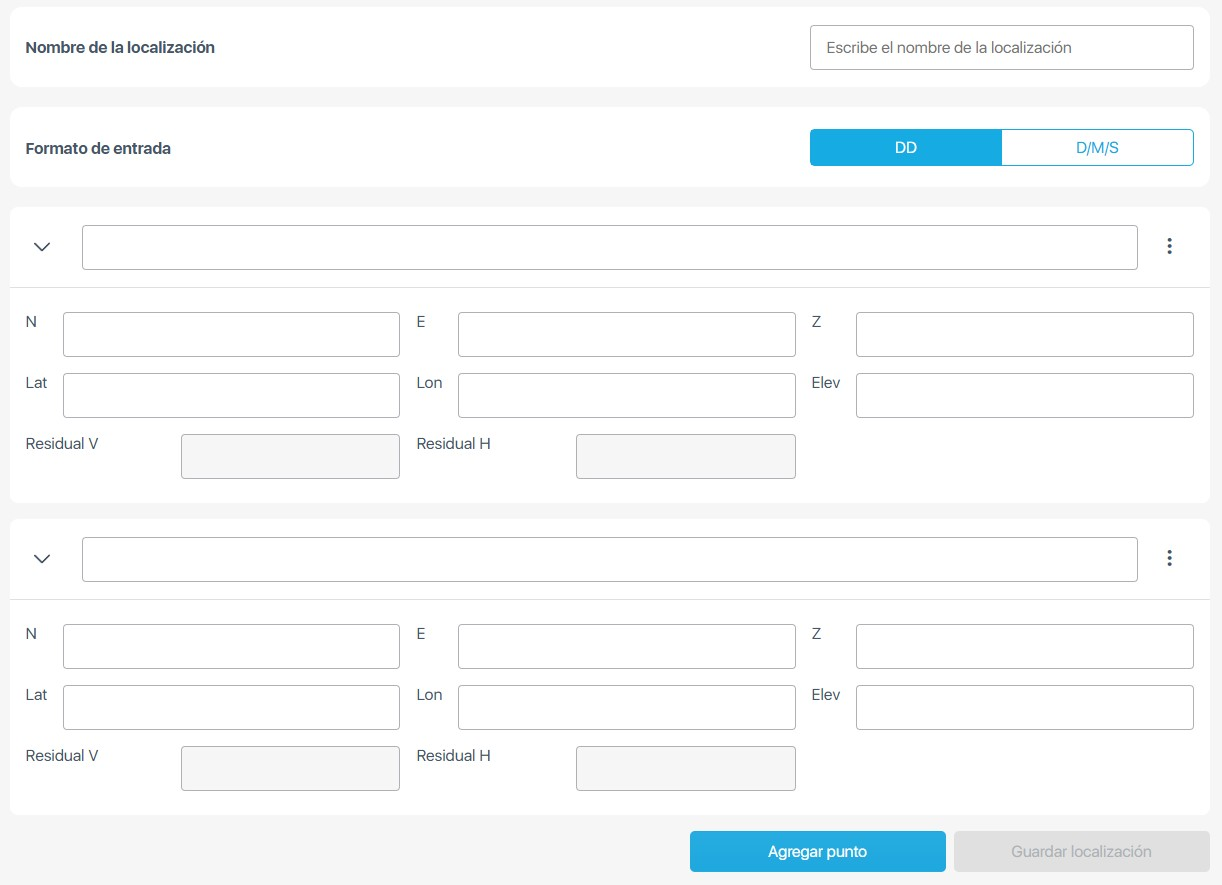Select the DD input format
This screenshot has width=1222, height=885.
pyautogui.click(x=905, y=148)
